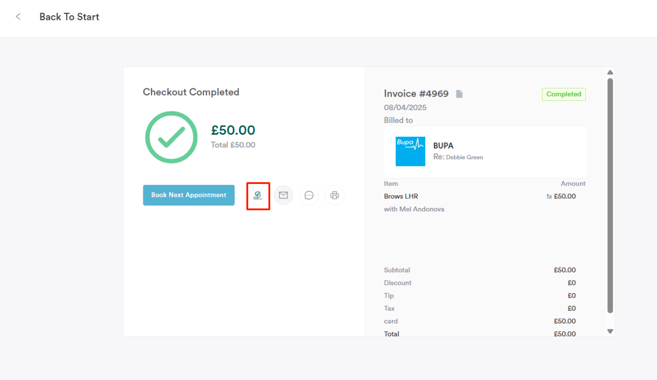Viewport: 657px width, 380px height.
Task: Click the invoice panel scrollbar thumb
Action: tap(610, 195)
